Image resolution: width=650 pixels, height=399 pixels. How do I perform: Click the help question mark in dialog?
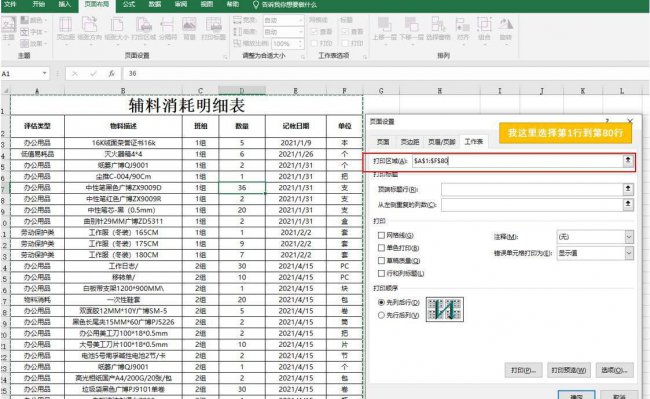[x=607, y=121]
